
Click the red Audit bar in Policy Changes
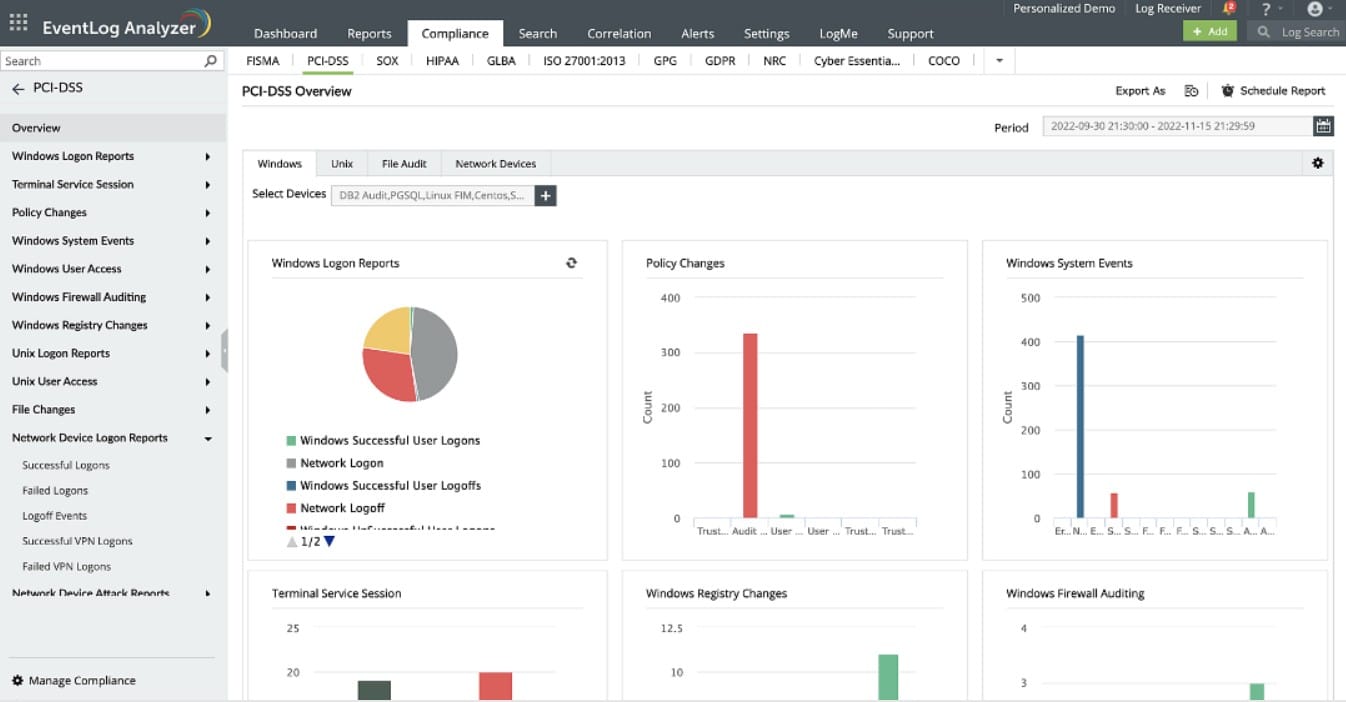point(750,426)
